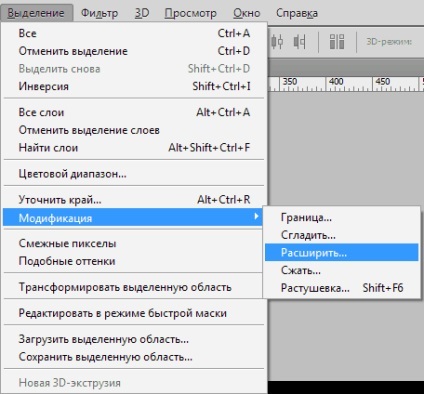Open Загрузить выделенную область... dialog
The width and height of the screenshot is (424, 394).
pyautogui.click(x=134, y=339)
